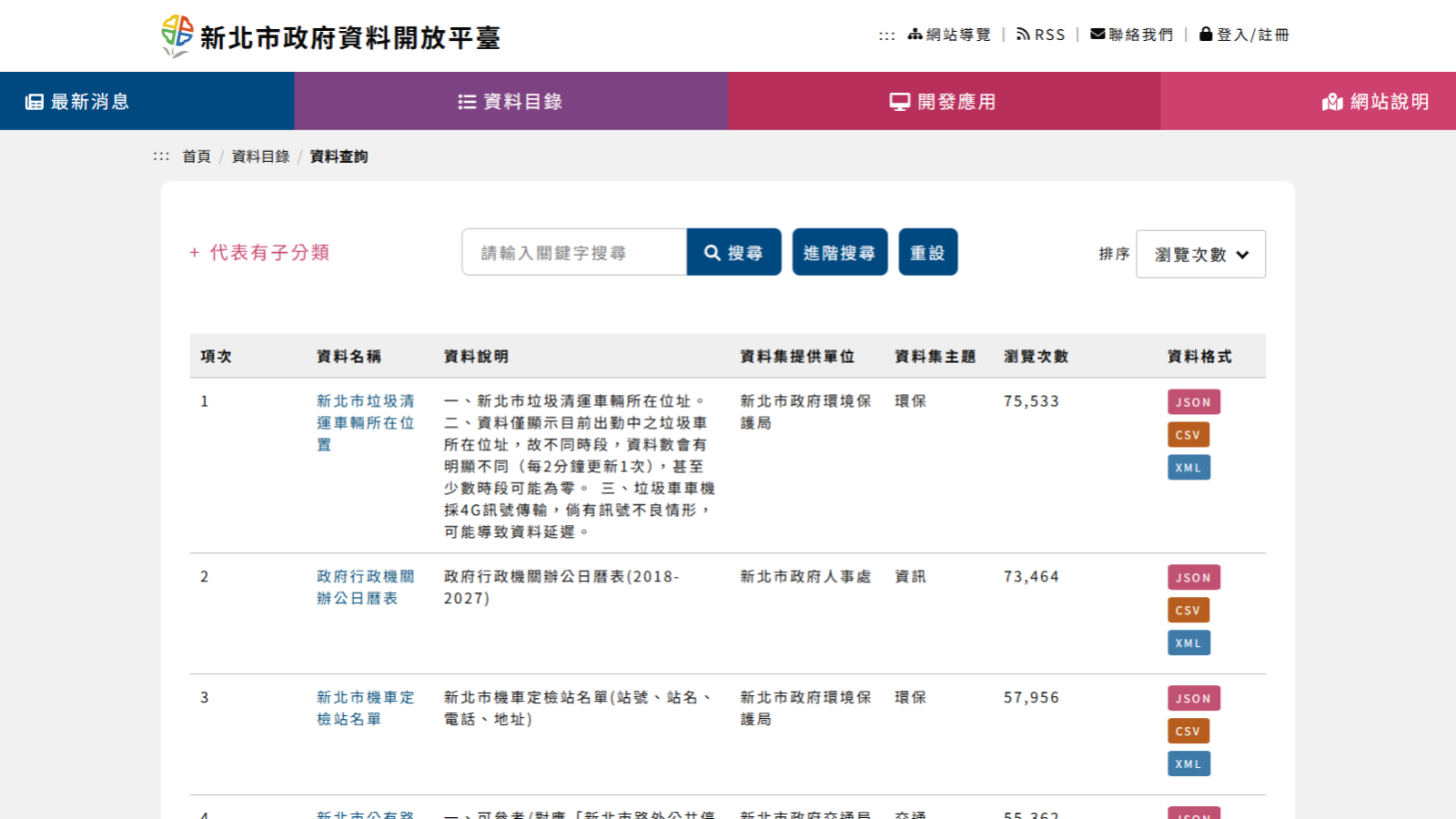Open the RSS feed link

point(1041,35)
